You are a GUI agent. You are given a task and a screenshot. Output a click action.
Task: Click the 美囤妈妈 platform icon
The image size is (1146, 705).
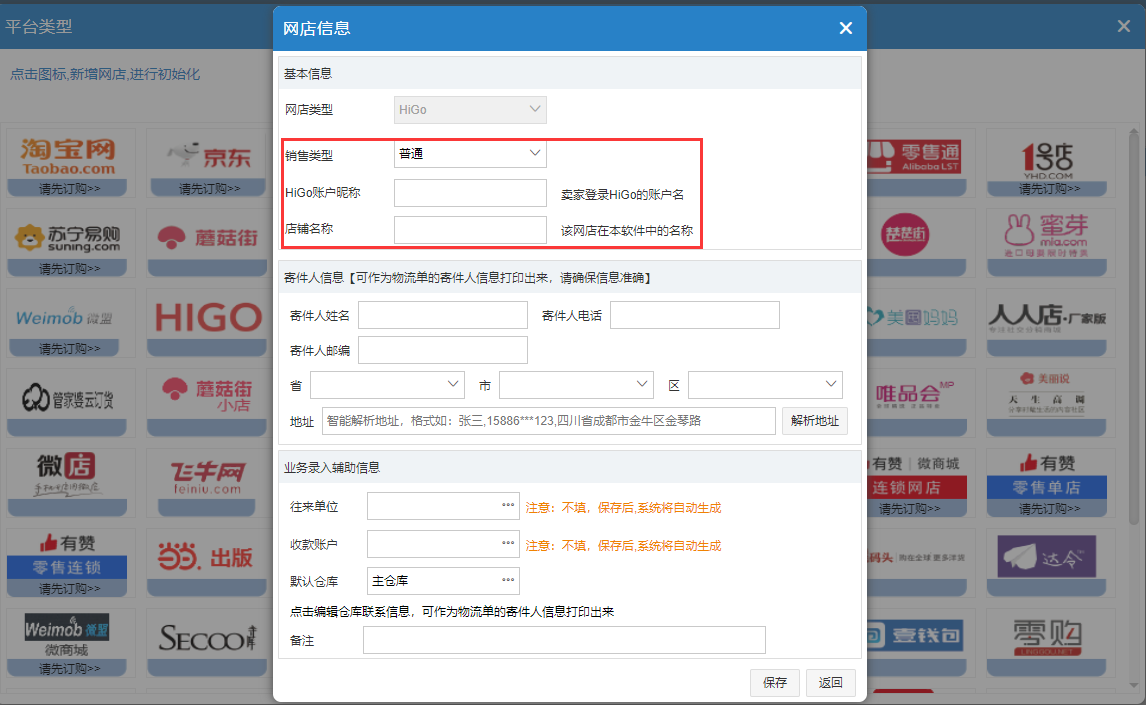click(x=914, y=317)
